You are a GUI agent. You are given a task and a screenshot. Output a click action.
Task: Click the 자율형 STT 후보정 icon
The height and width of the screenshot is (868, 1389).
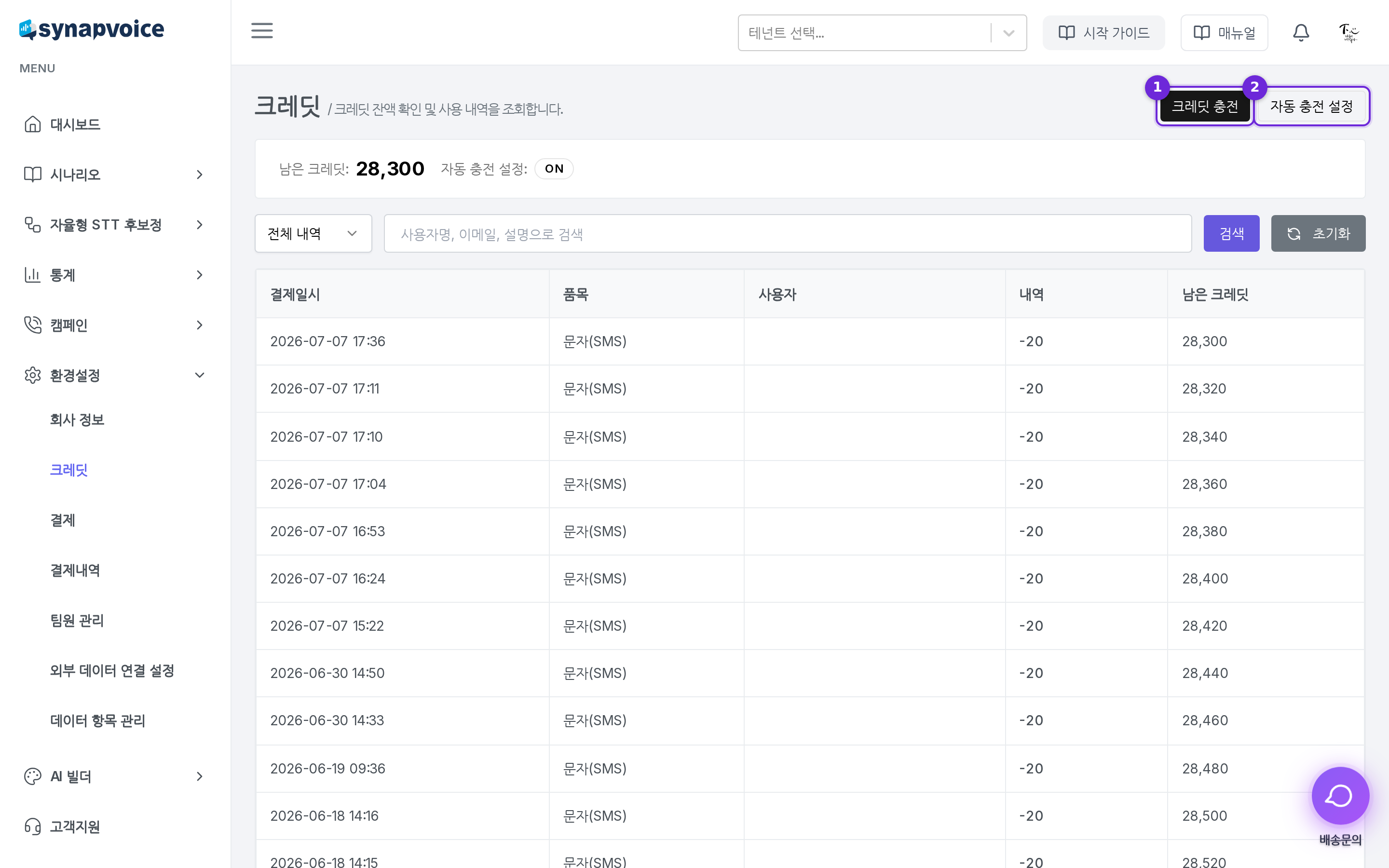(33, 224)
